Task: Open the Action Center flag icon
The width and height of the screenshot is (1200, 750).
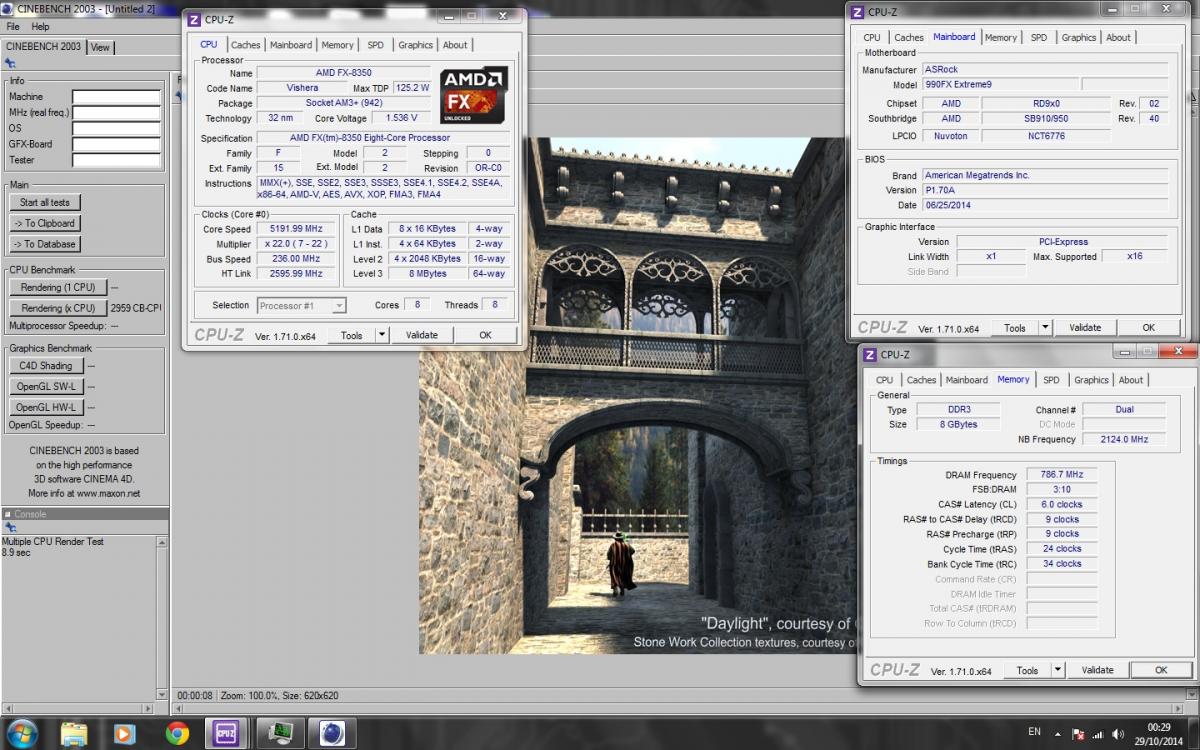Action: (x=1077, y=733)
